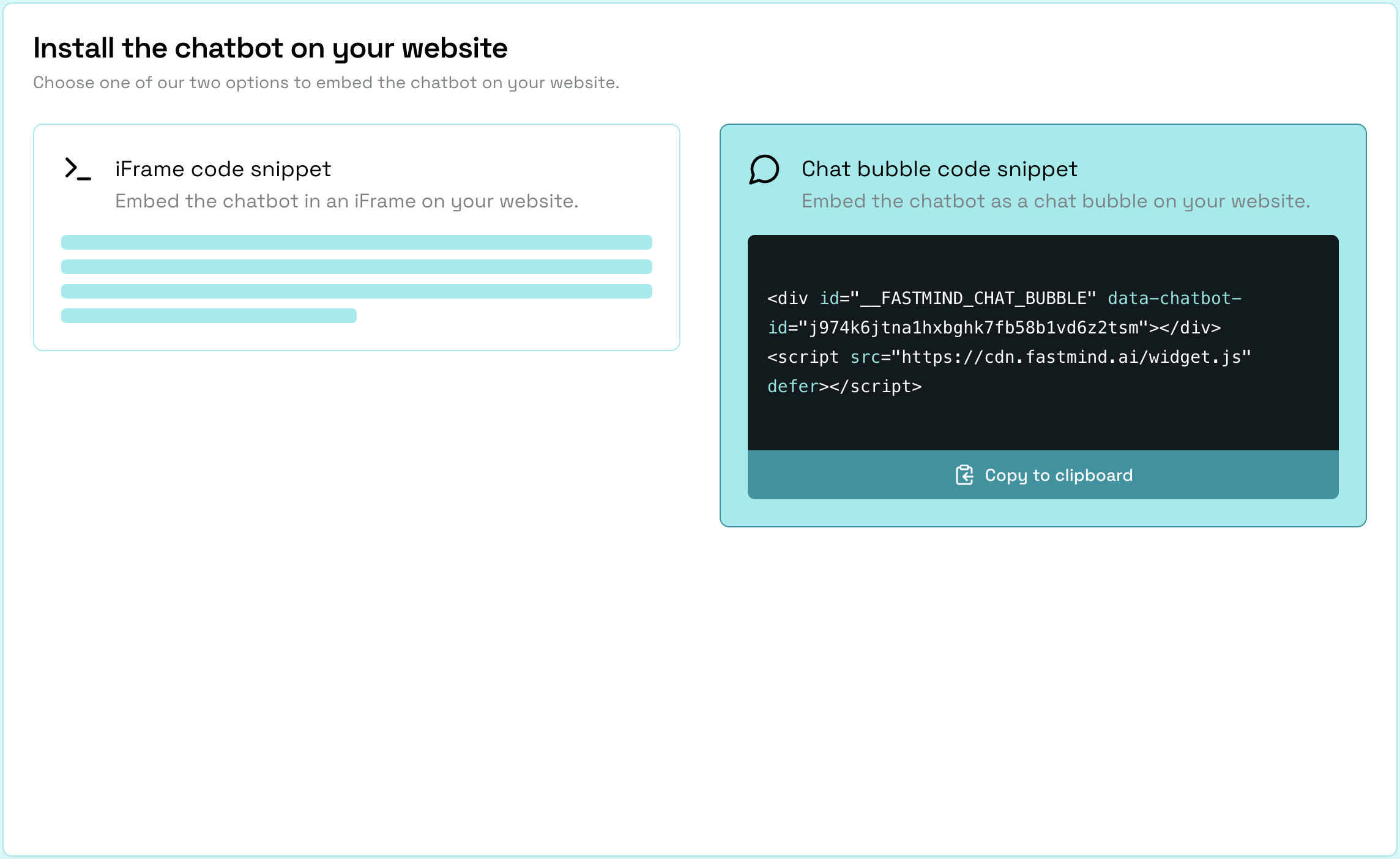Click the chat bubble icon
Viewport: 1400px width, 859px height.
click(764, 169)
